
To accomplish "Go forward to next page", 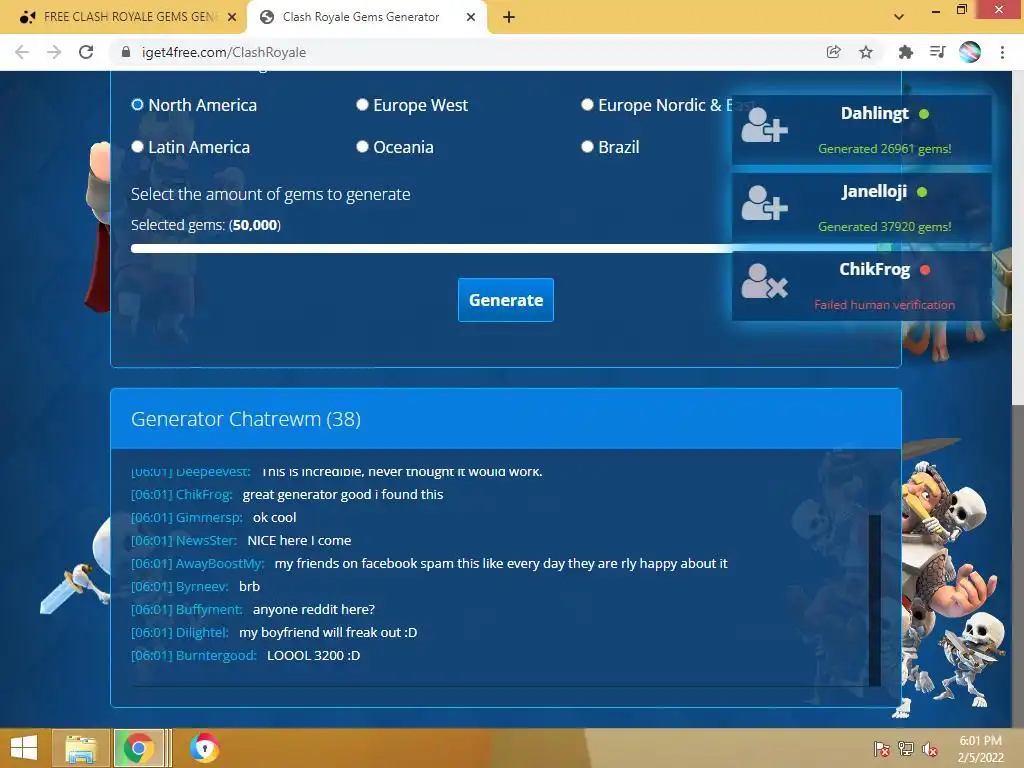I will (54, 52).
